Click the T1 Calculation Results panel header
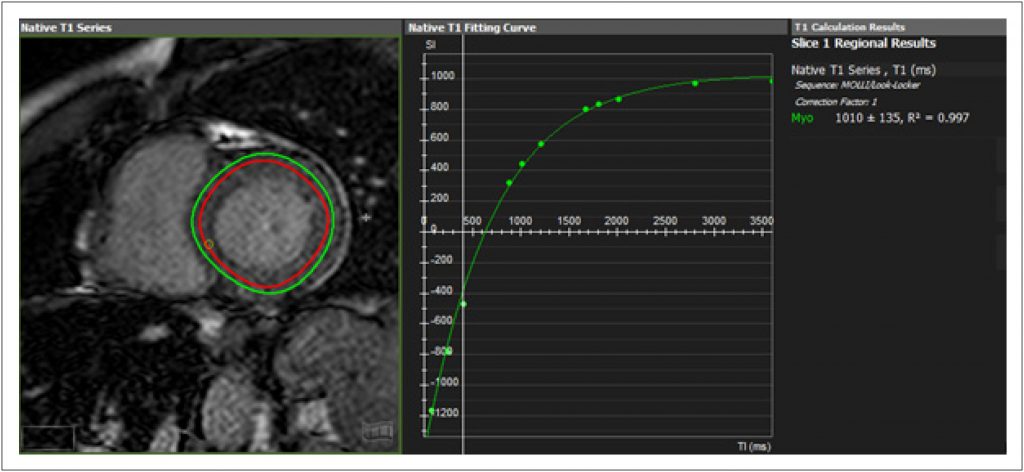1024x472 pixels. pyautogui.click(x=898, y=27)
